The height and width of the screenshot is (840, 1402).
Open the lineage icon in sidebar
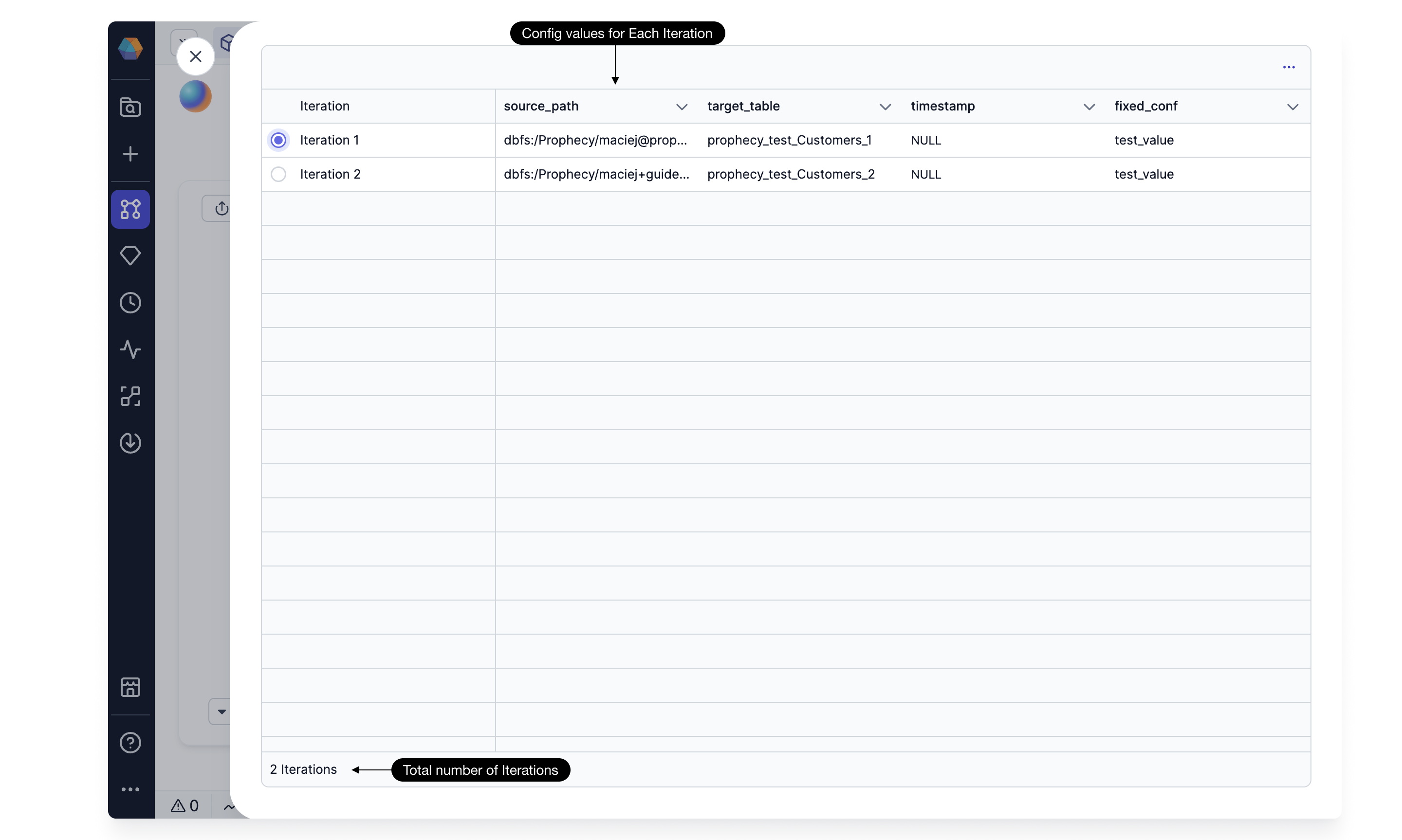pyautogui.click(x=130, y=396)
